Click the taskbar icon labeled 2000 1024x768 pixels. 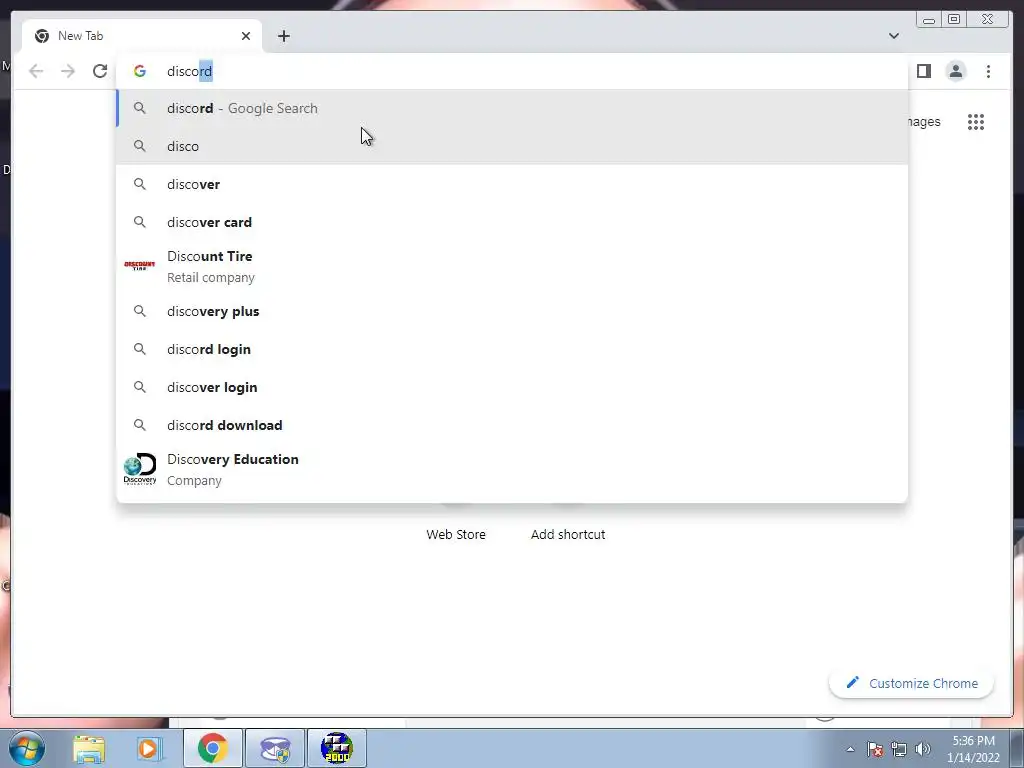click(x=337, y=748)
